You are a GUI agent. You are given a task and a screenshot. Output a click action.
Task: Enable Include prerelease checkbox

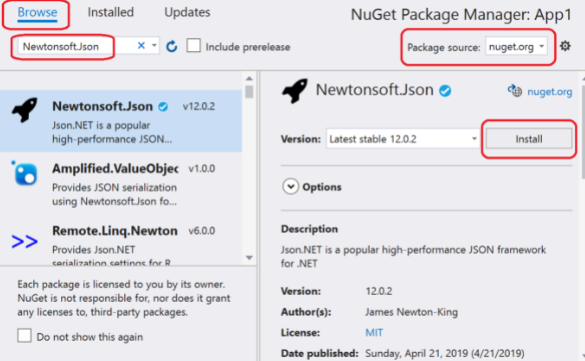tap(194, 46)
